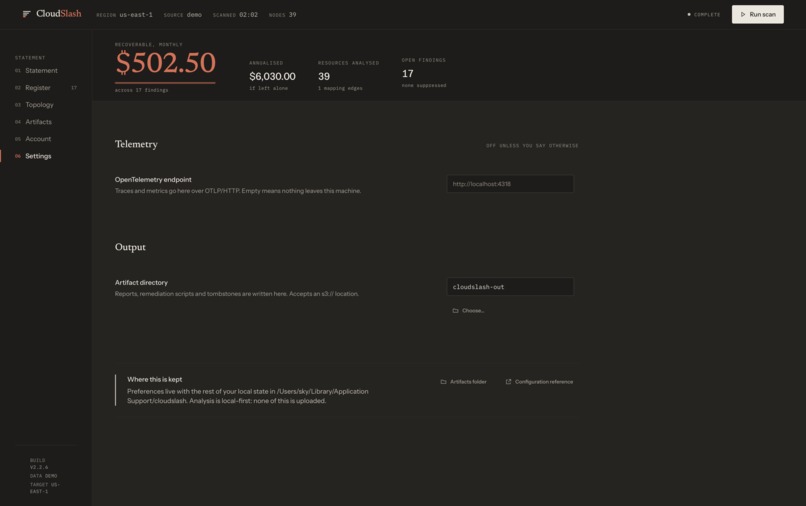Click the Complete status dot
The width and height of the screenshot is (806, 506).
coord(689,14)
